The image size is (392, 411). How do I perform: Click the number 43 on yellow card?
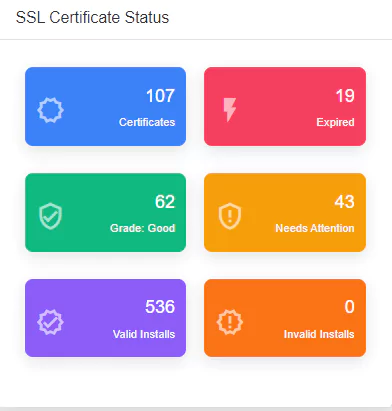point(344,202)
